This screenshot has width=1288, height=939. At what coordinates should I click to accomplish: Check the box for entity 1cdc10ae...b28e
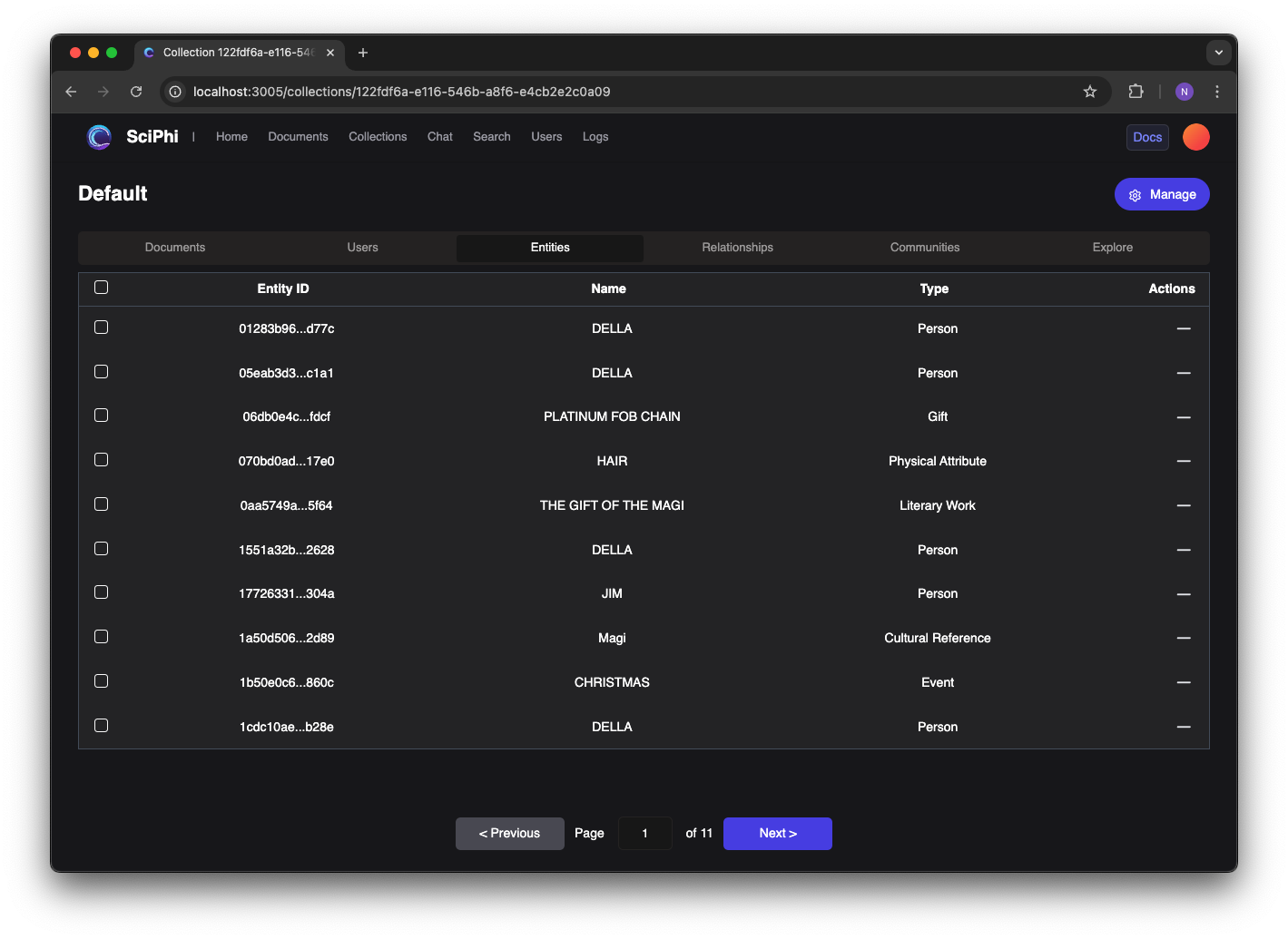coord(102,726)
